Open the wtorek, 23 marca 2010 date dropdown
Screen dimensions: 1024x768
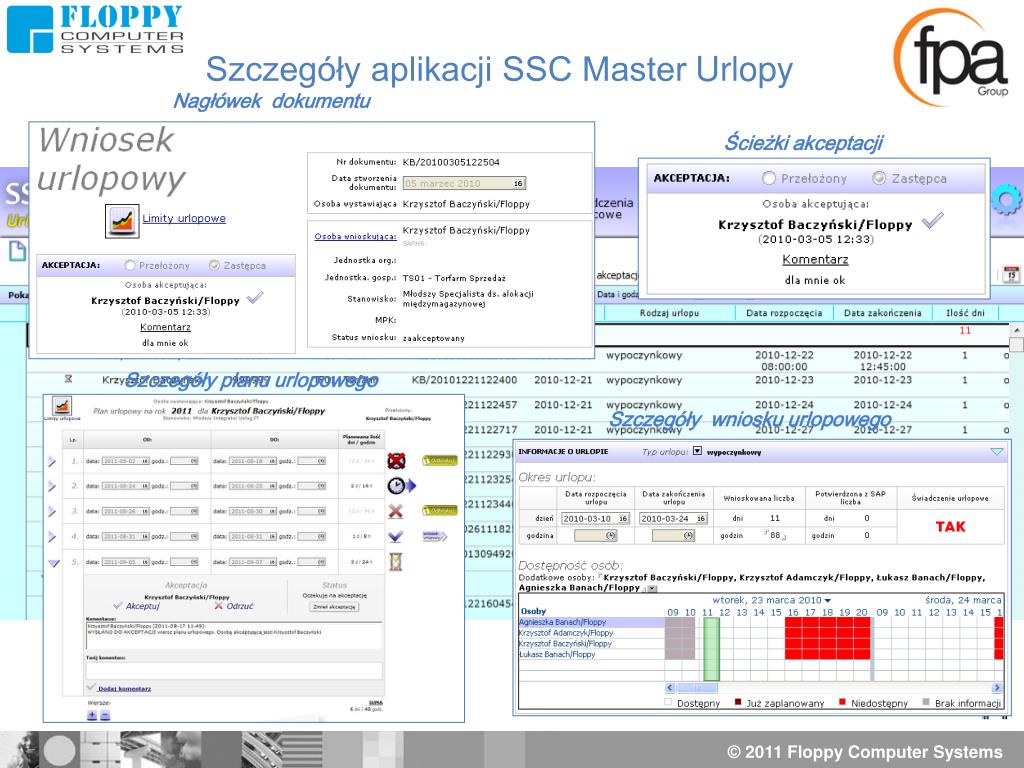click(x=828, y=600)
